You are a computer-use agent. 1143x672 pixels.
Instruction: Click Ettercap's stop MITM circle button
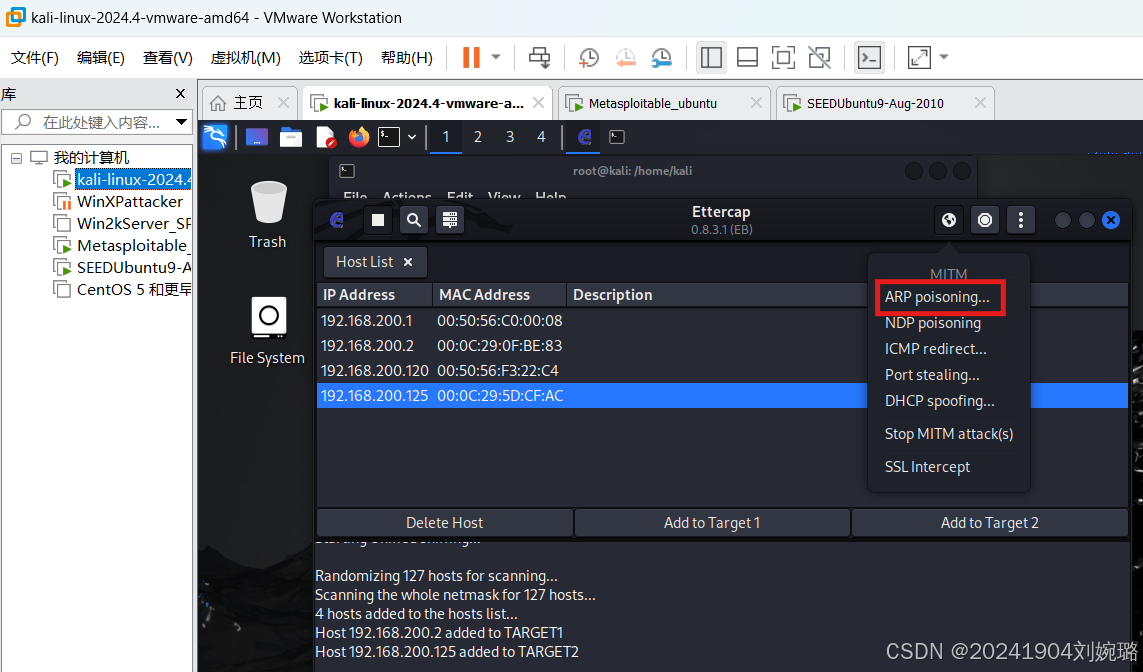pos(985,219)
